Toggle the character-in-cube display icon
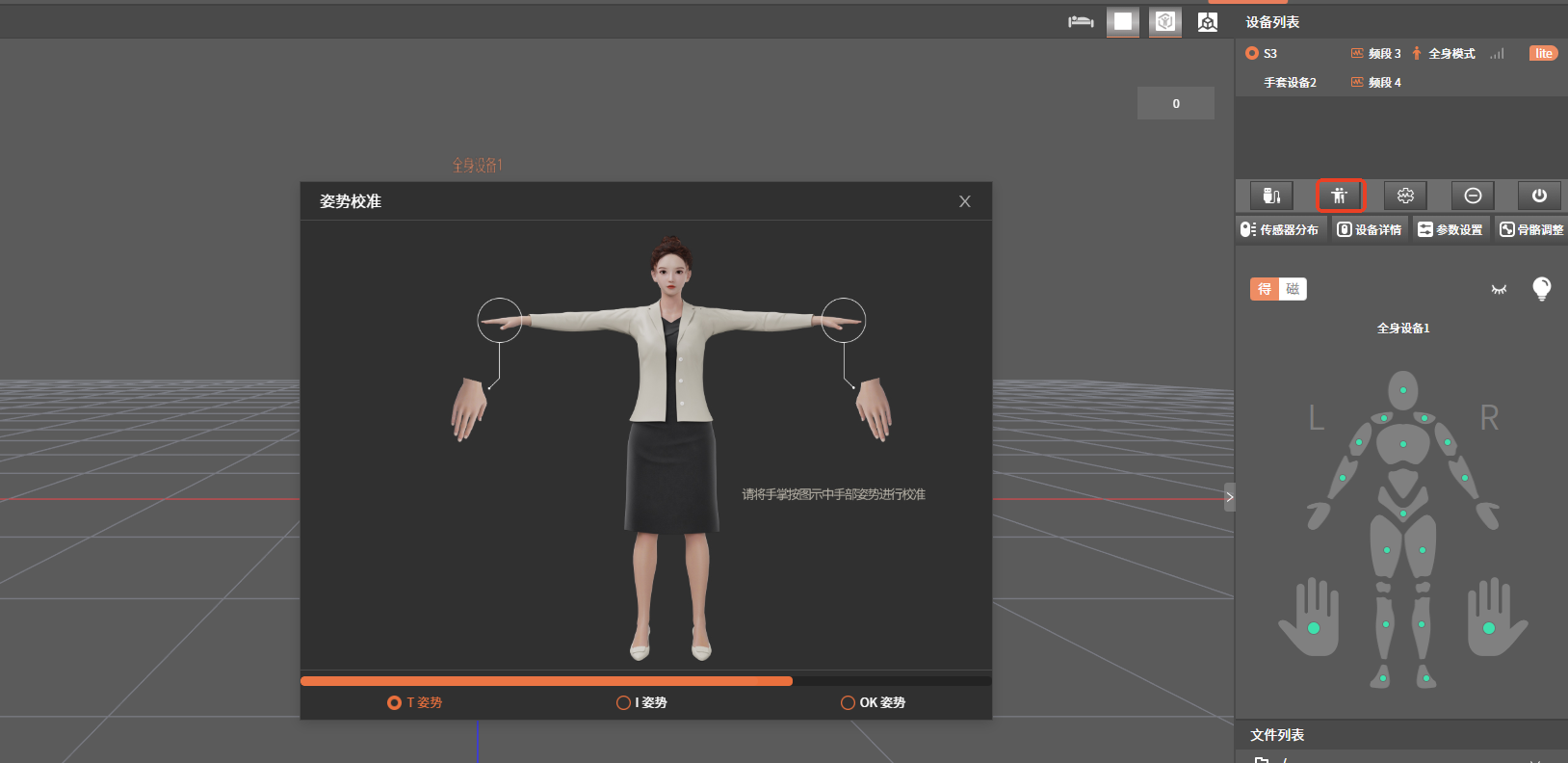The width and height of the screenshot is (1568, 763). [x=1165, y=21]
